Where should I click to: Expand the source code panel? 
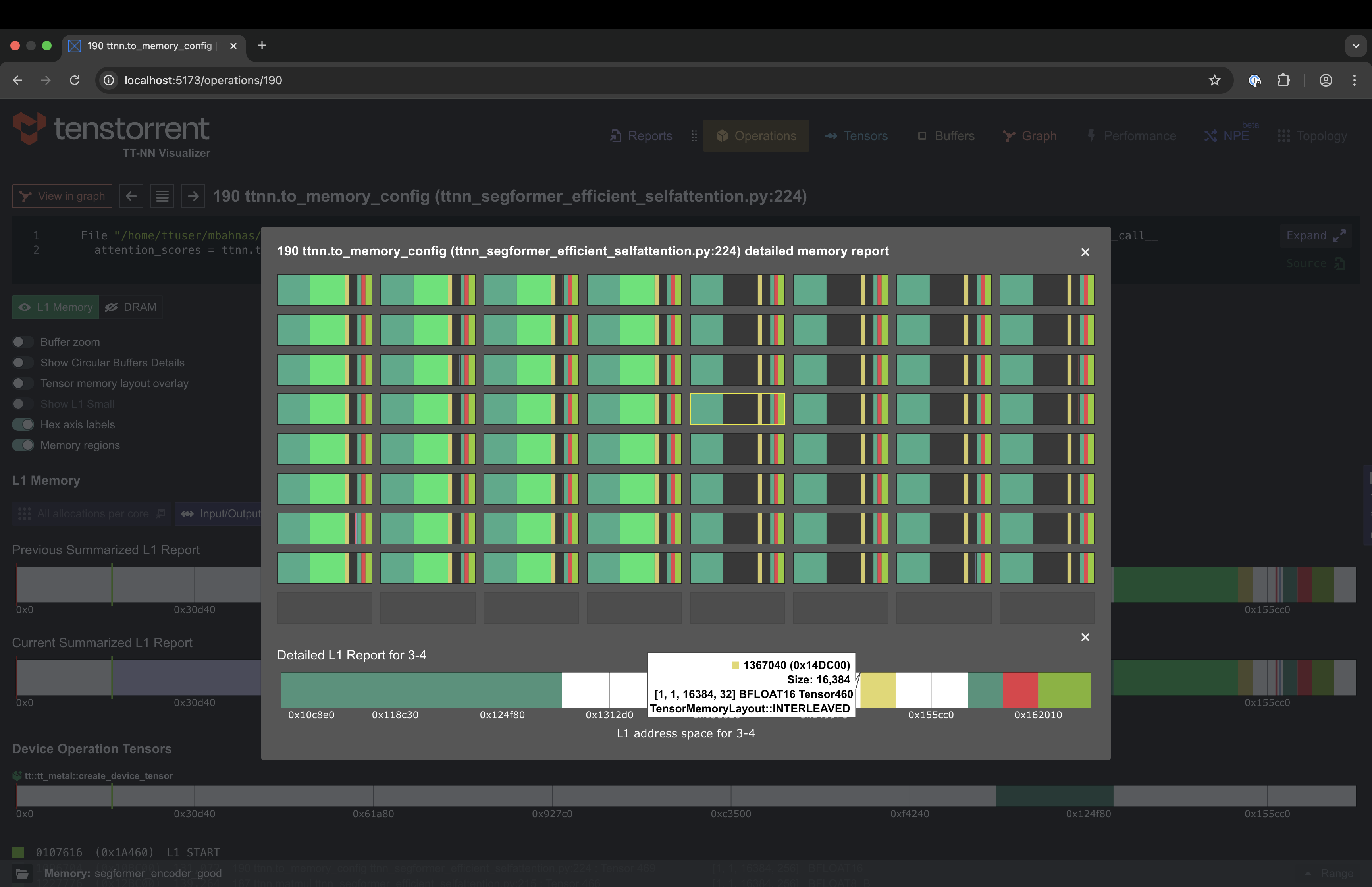tap(1316, 235)
